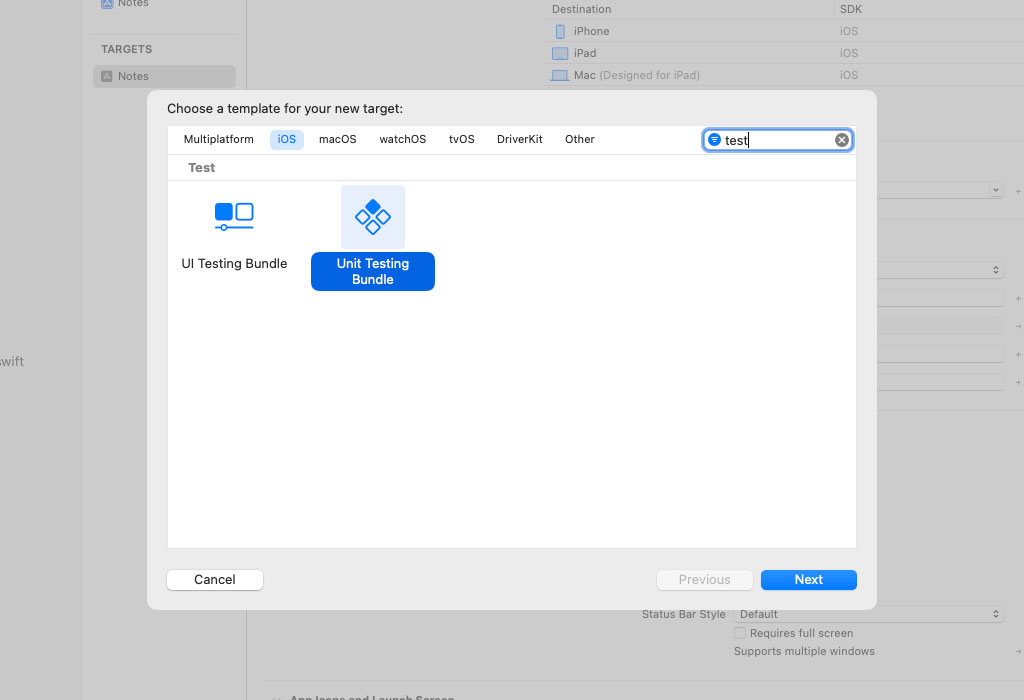The width and height of the screenshot is (1024, 700).
Task: Click the Unit Testing Bundle label
Action: (x=372, y=272)
